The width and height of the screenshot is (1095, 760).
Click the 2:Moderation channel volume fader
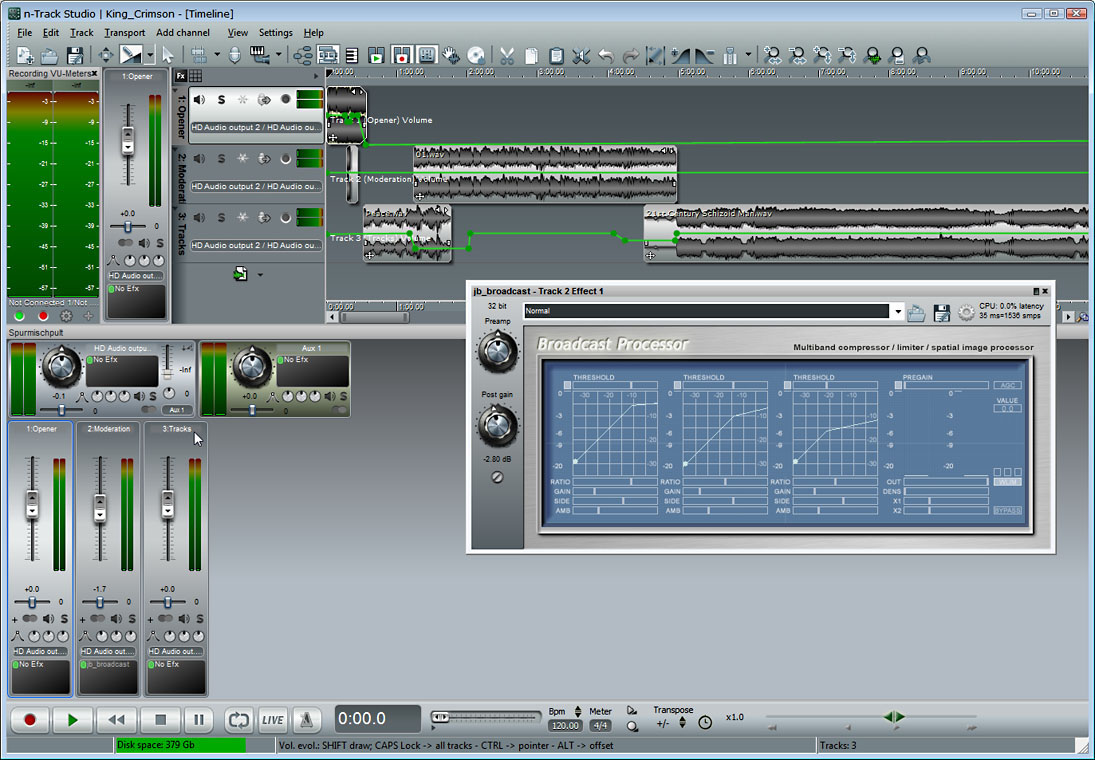pos(100,507)
